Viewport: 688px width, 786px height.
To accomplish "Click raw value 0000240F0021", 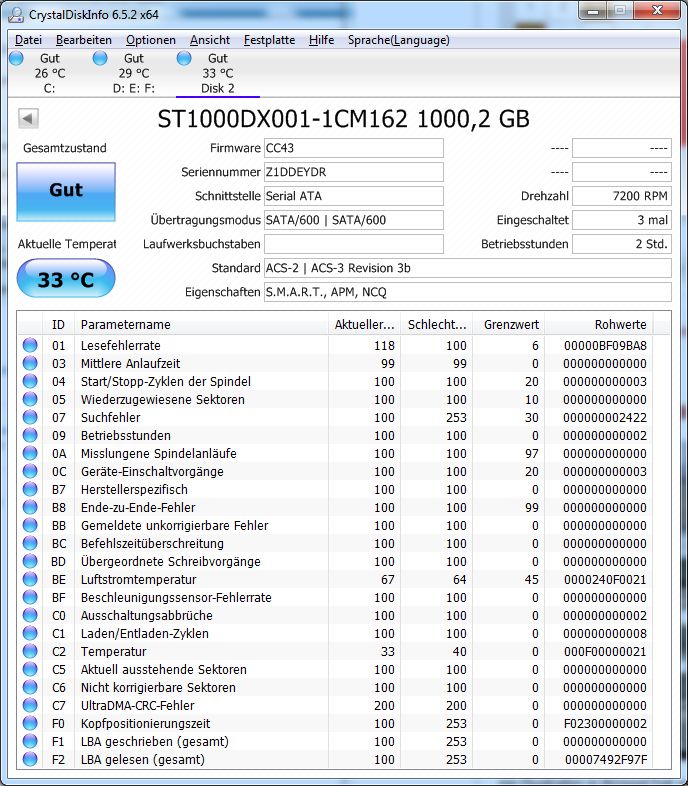I will (605, 579).
